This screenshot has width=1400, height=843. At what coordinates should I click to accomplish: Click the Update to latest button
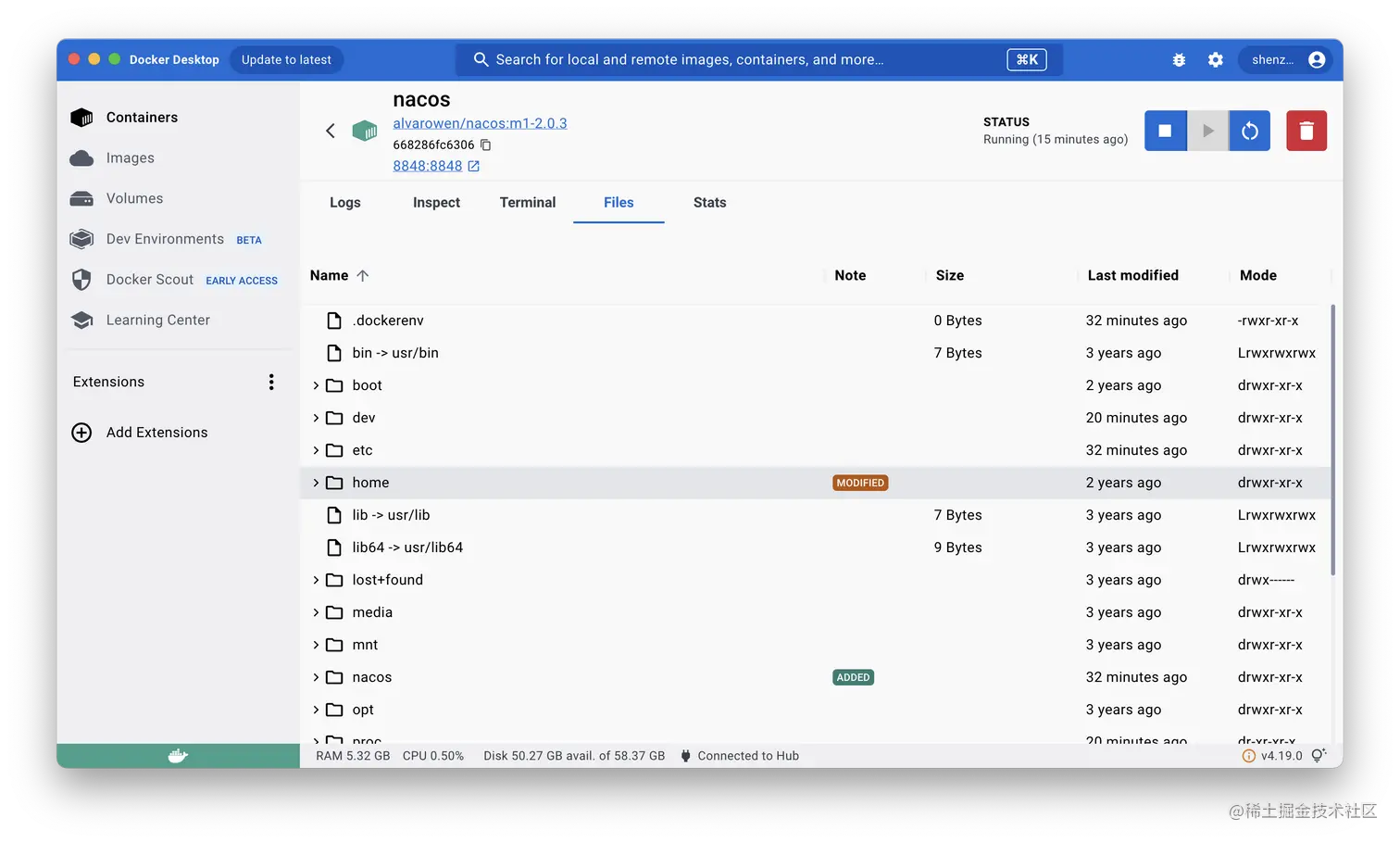286,59
